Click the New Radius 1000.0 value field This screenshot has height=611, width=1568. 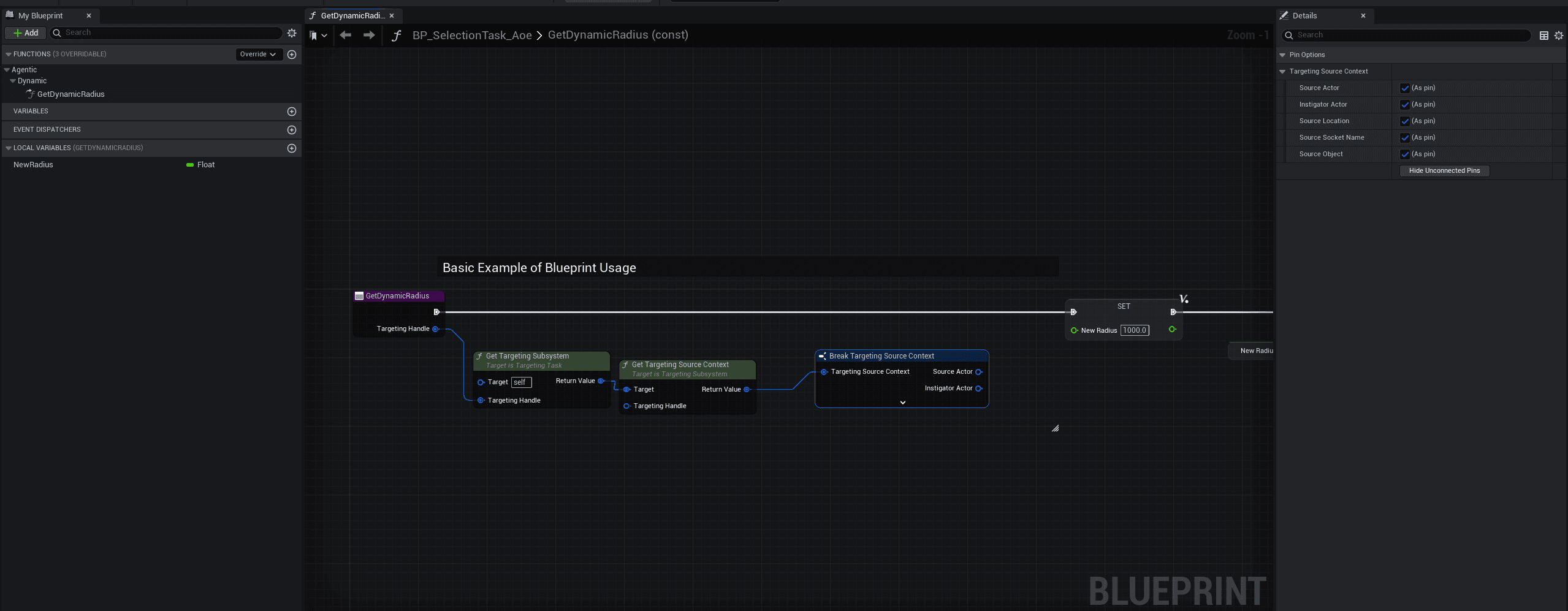coord(1135,330)
